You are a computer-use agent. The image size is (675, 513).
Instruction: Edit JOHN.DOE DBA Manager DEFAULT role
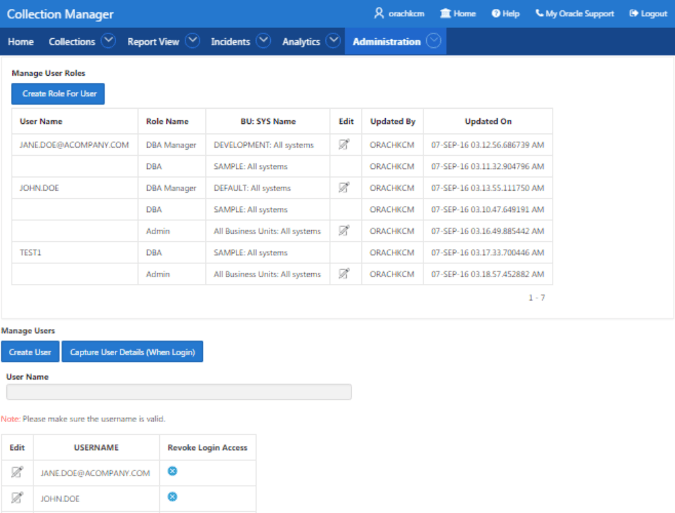tap(344, 187)
